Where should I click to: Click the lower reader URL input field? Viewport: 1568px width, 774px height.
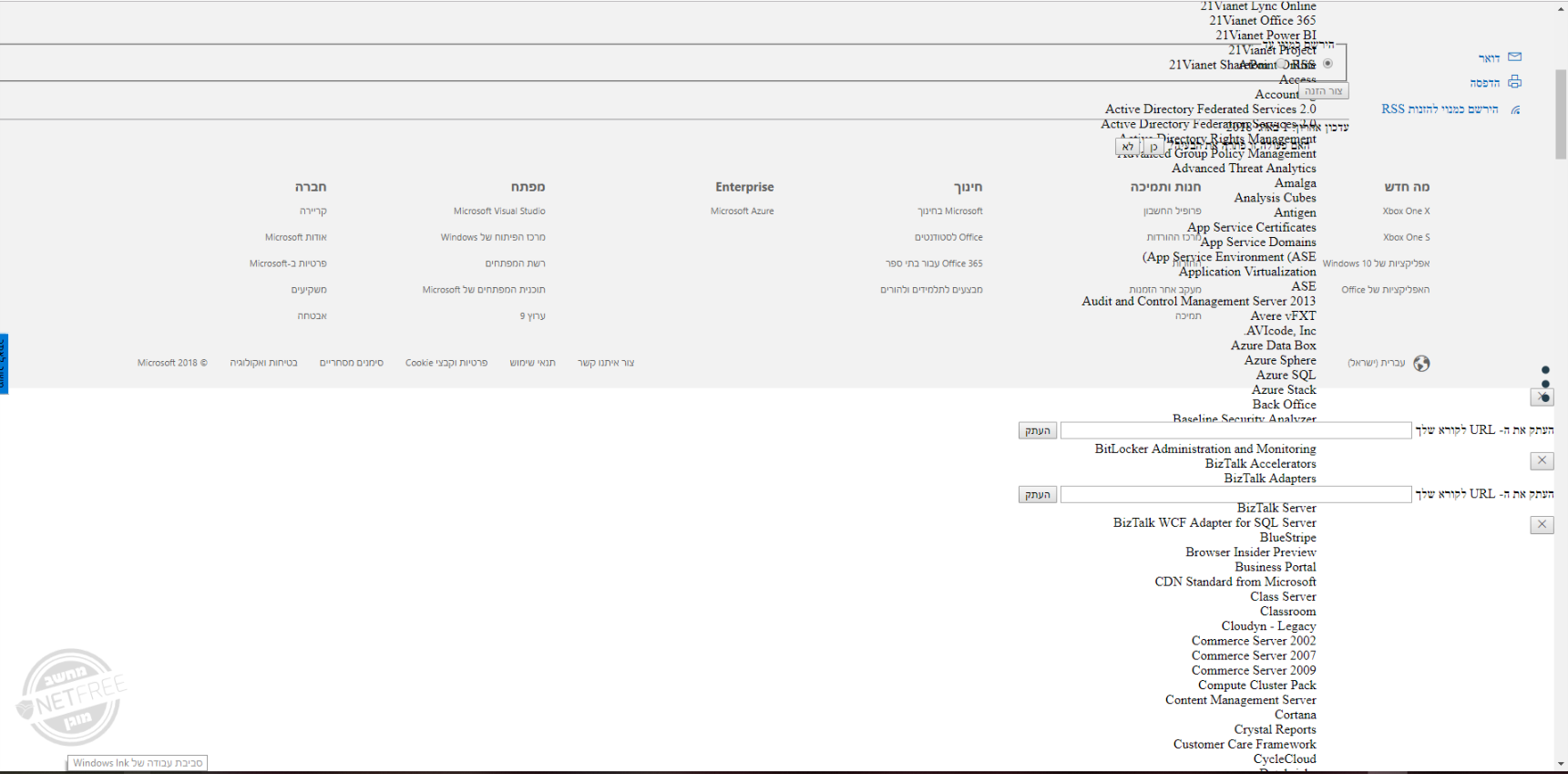(x=1236, y=494)
